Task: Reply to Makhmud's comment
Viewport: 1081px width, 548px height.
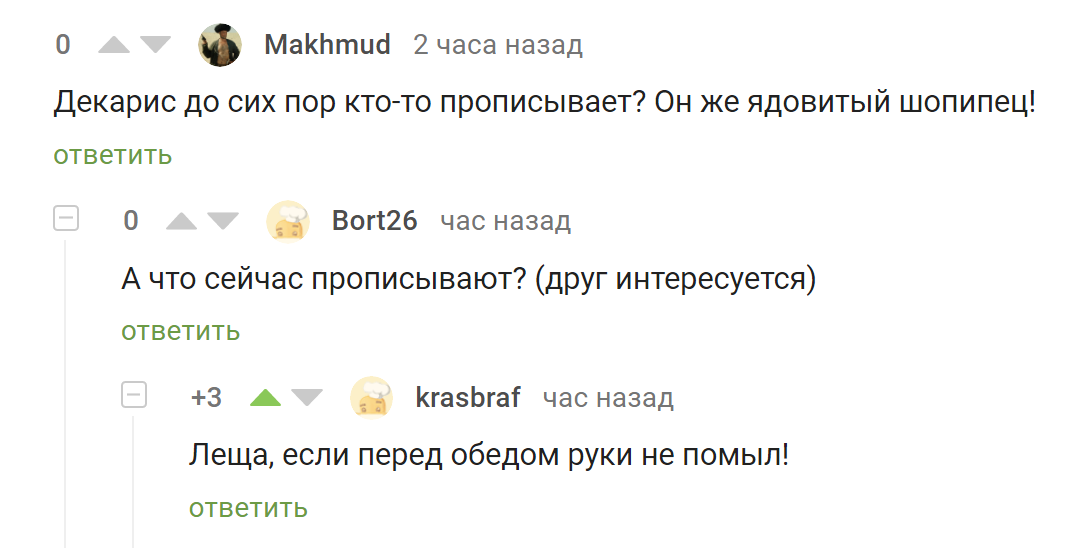Action: coord(113,155)
